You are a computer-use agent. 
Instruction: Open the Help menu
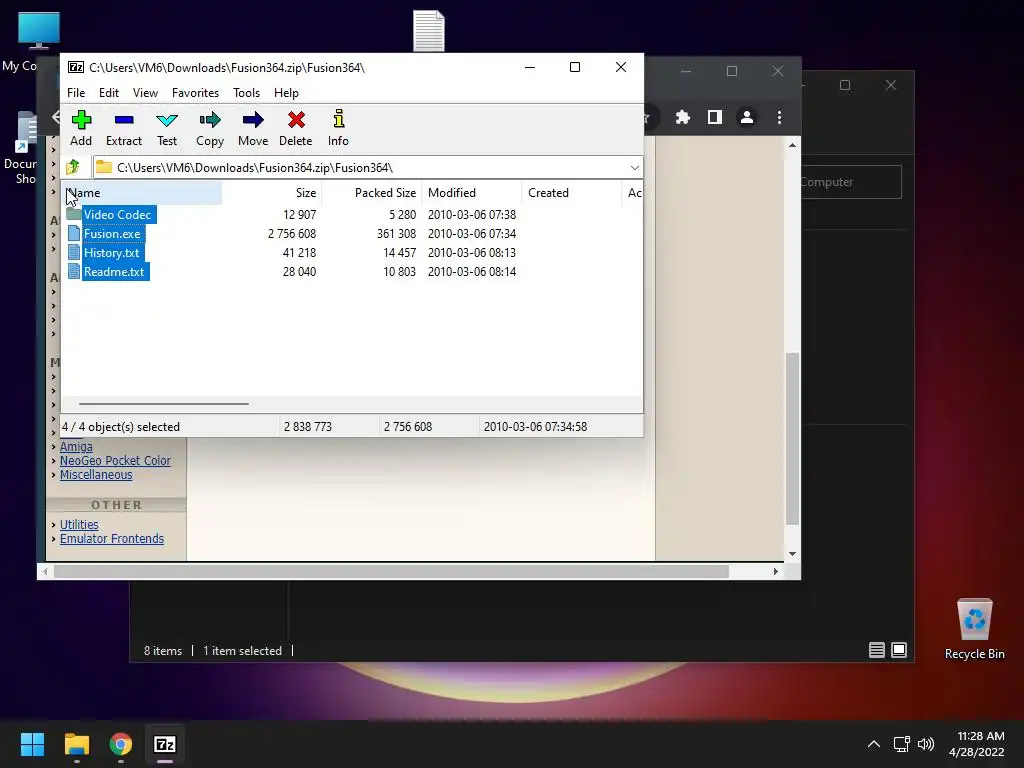point(286,93)
